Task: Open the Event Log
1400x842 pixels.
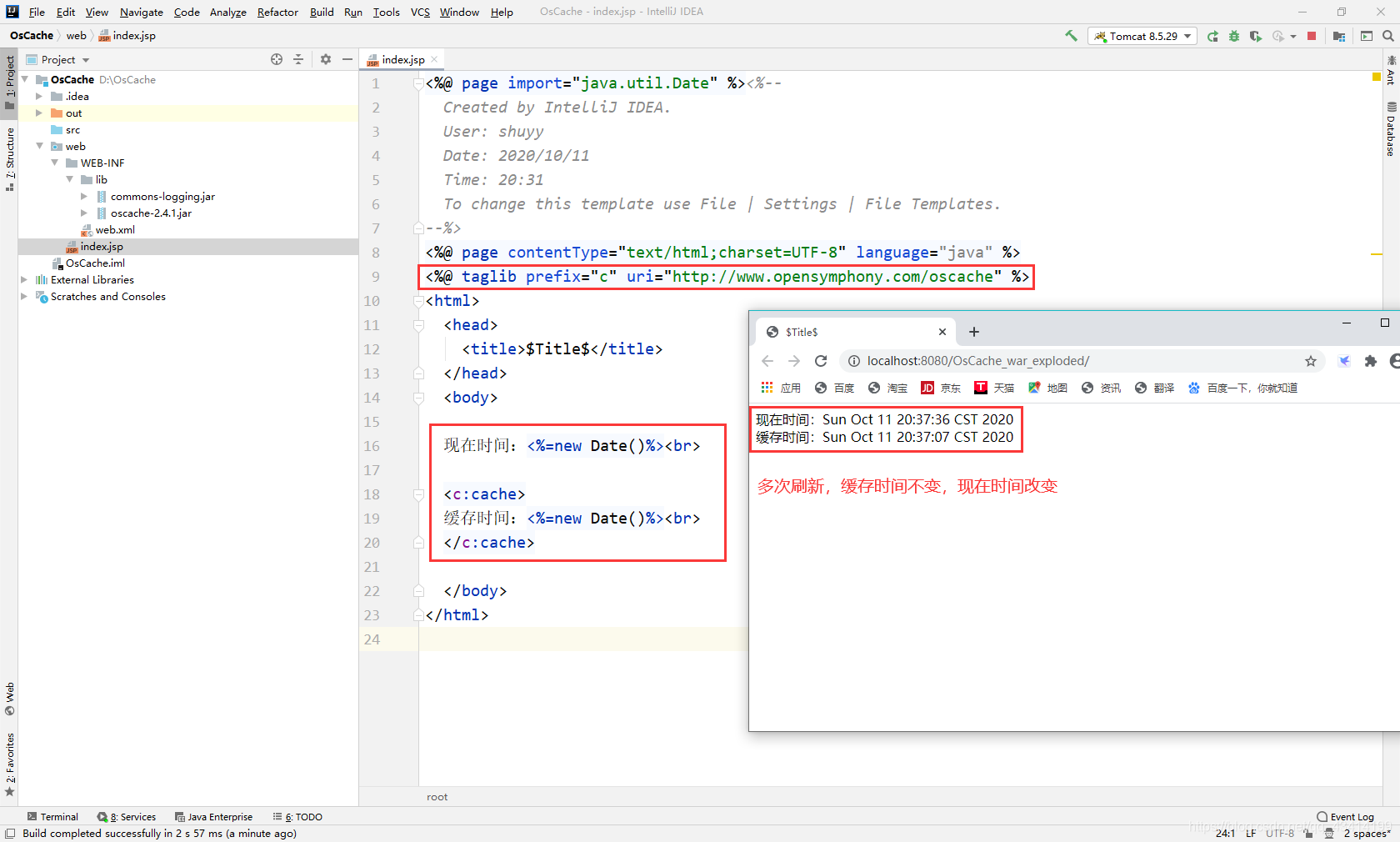Action: point(1346,817)
